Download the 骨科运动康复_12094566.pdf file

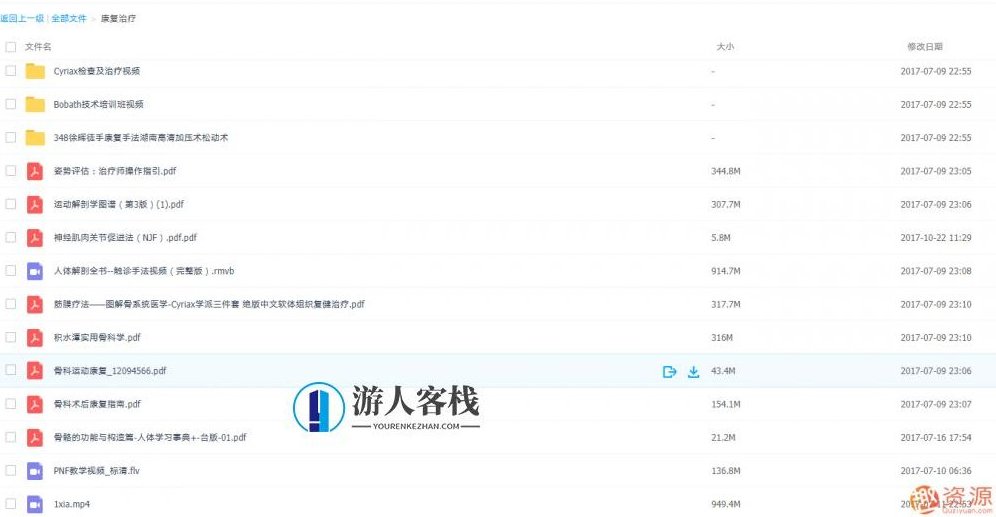pos(694,372)
